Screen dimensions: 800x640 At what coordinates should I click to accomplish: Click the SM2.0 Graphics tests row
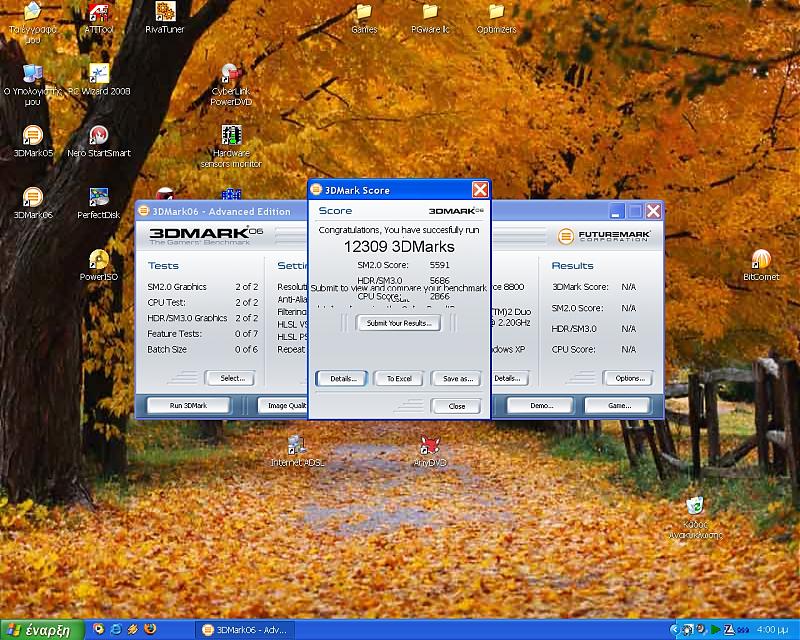pyautogui.click(x=203, y=287)
